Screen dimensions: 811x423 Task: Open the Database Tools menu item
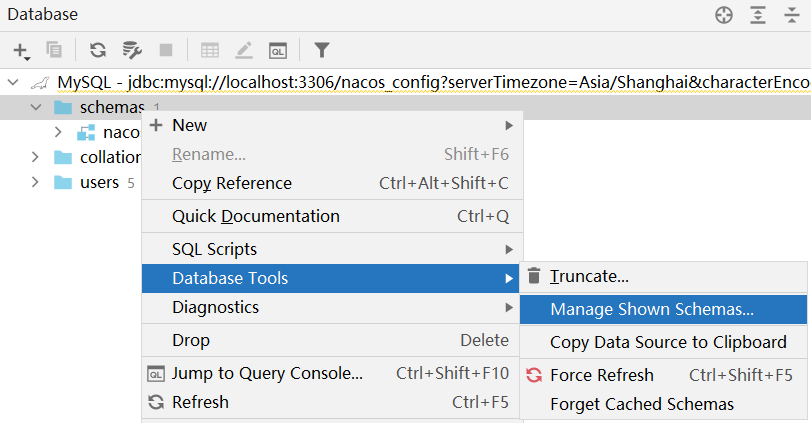point(333,279)
